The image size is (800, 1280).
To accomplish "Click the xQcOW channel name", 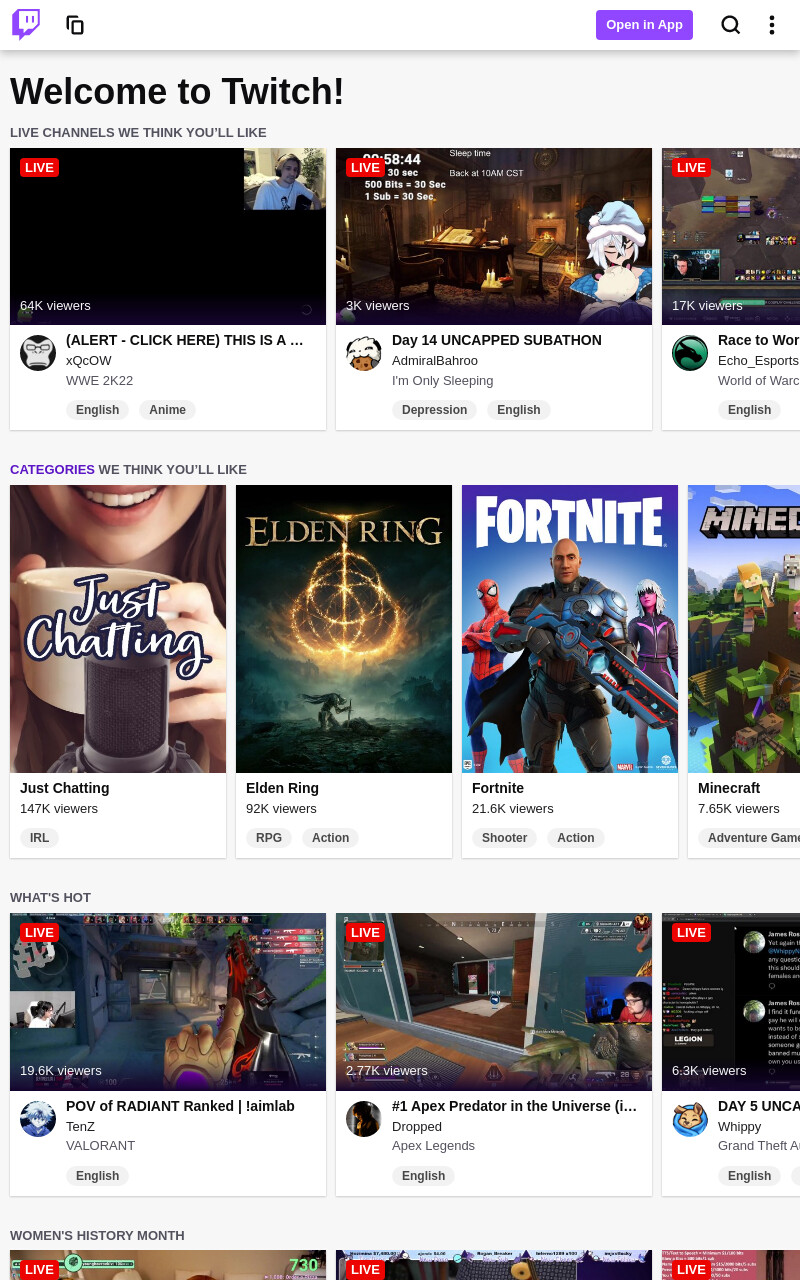I will click(x=89, y=361).
